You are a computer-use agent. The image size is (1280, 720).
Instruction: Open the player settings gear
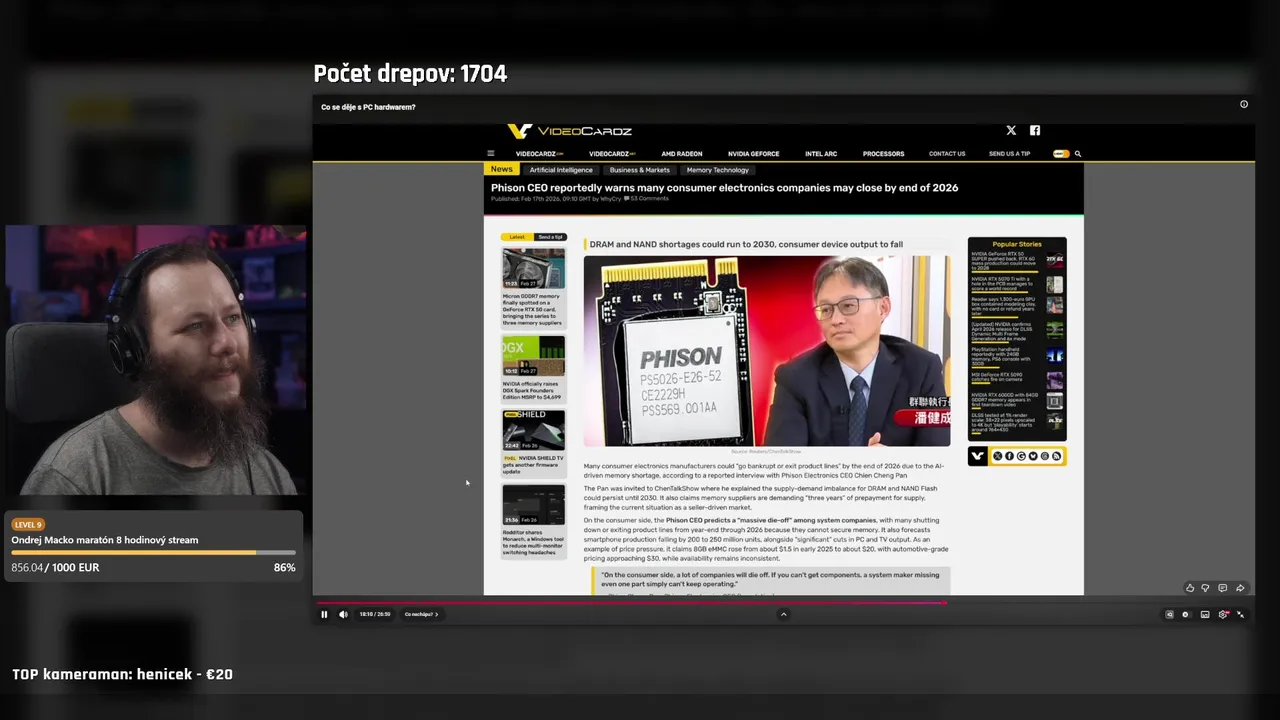point(1223,614)
